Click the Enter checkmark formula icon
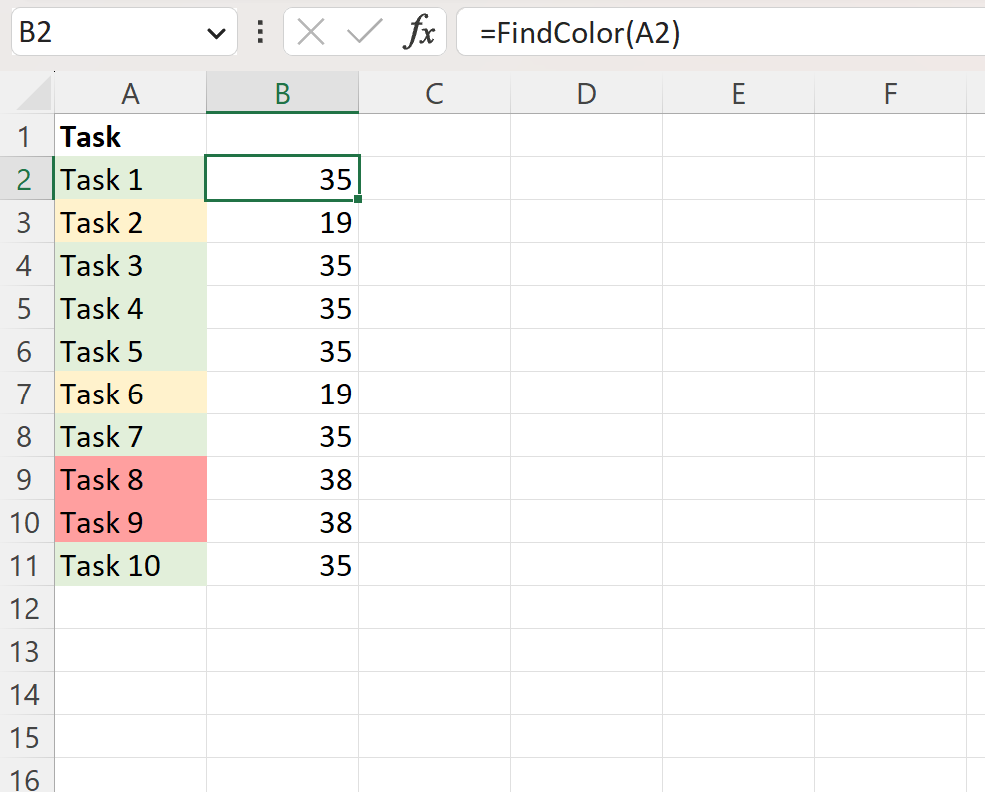 tap(364, 32)
